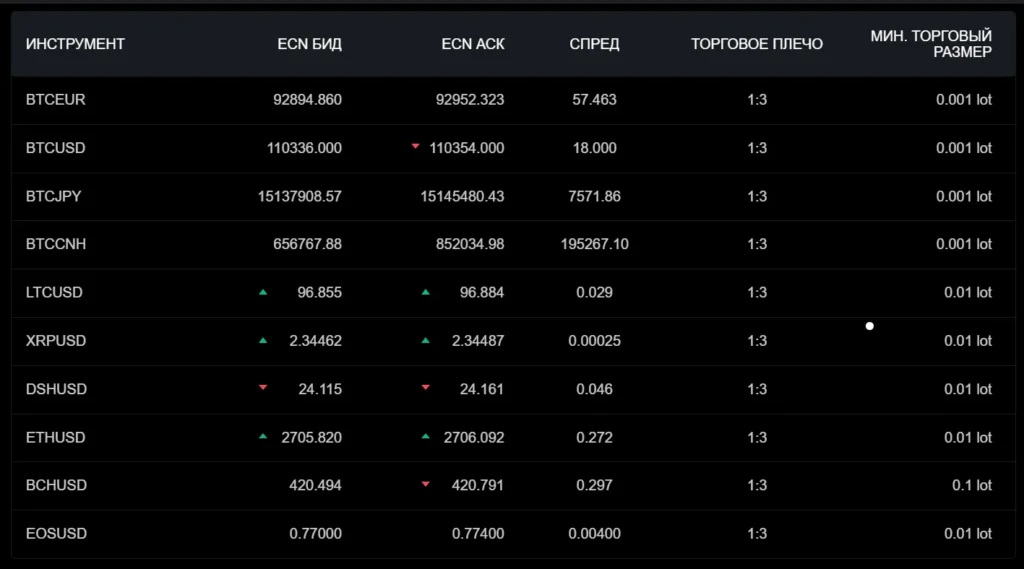This screenshot has height=569, width=1024.
Task: Select the BTCJPY instrument
Action: click(x=54, y=197)
